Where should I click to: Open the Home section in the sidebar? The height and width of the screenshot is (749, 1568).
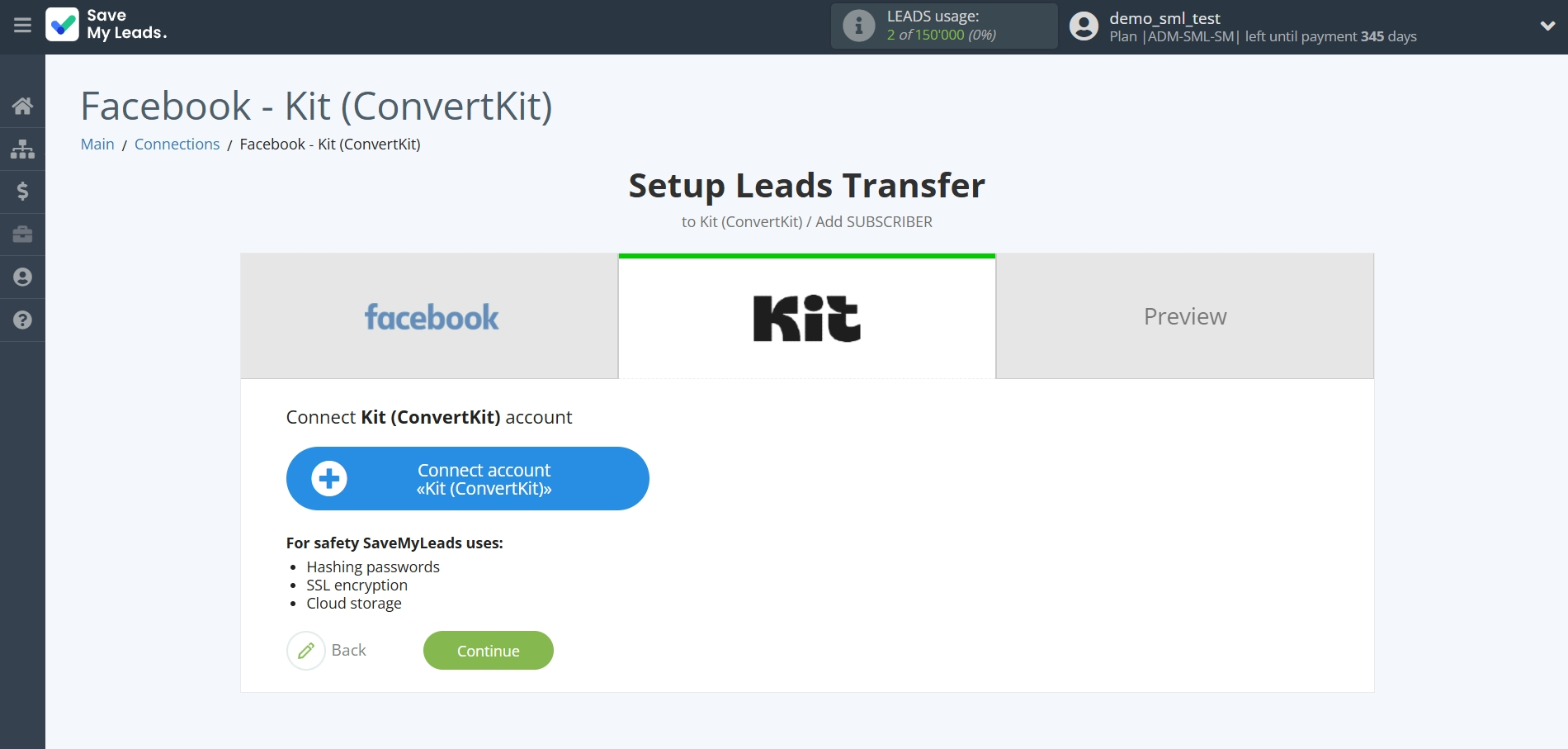pos(22,106)
